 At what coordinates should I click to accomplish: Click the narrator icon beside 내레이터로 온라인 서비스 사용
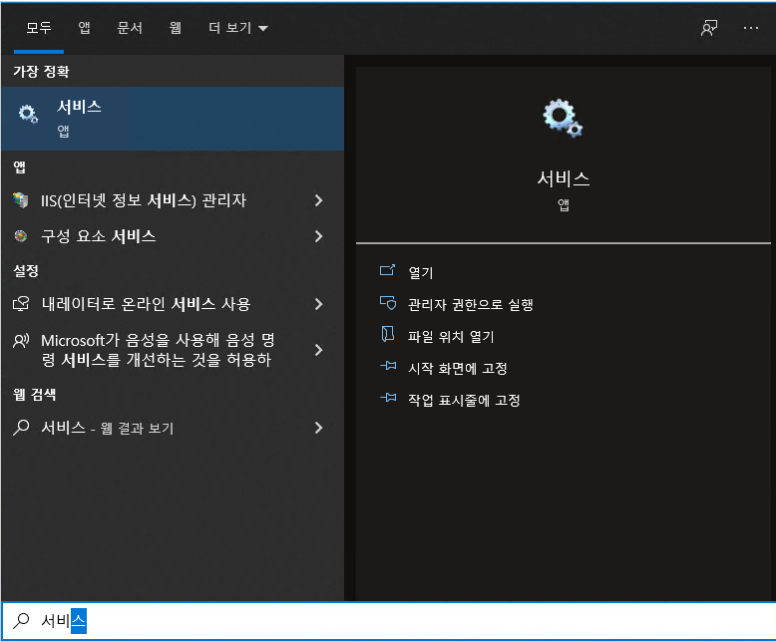21,303
